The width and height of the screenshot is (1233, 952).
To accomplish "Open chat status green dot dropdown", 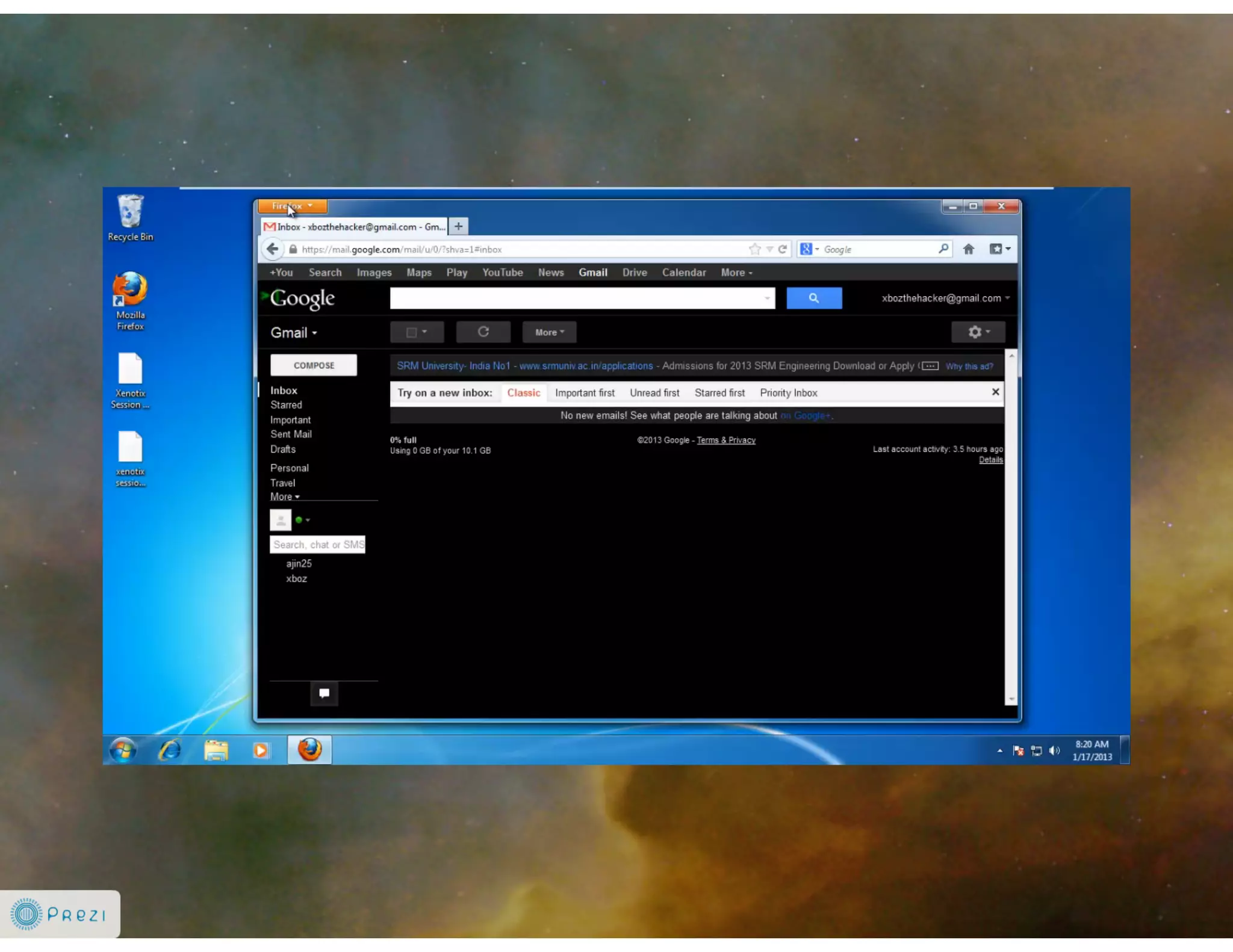I will [x=303, y=520].
